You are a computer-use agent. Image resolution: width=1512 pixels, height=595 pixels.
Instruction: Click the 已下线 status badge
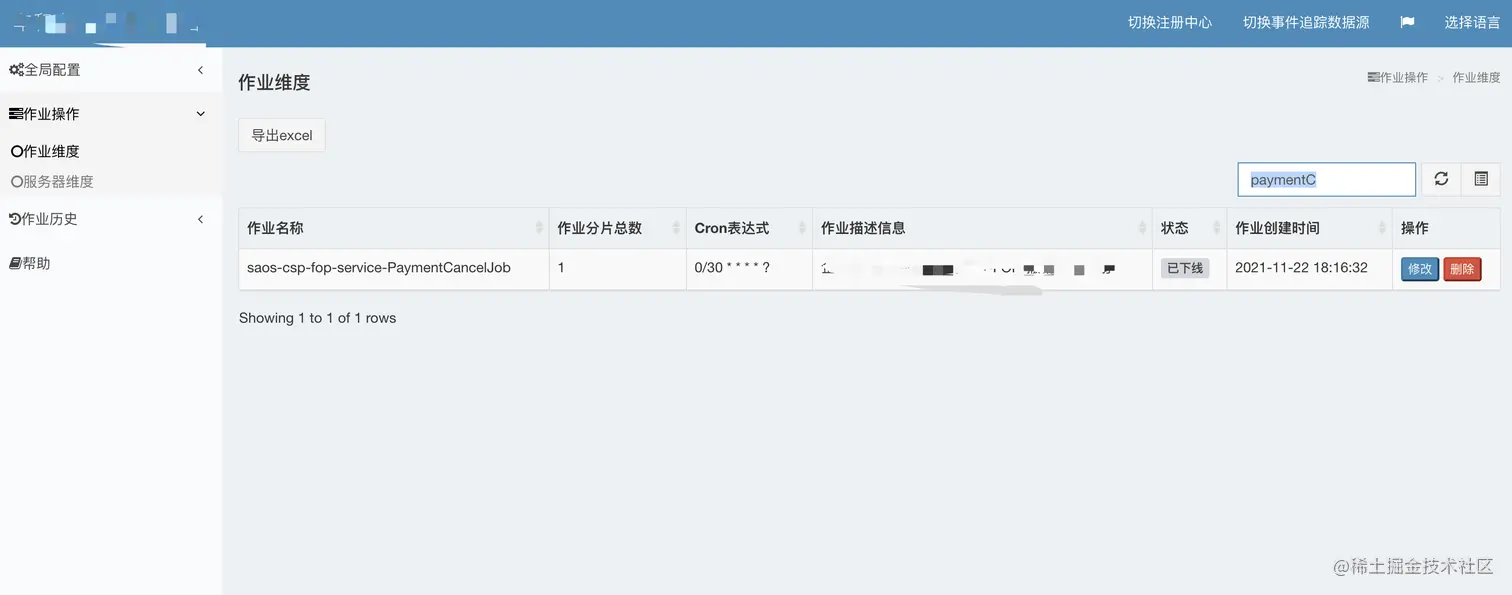coord(1185,268)
